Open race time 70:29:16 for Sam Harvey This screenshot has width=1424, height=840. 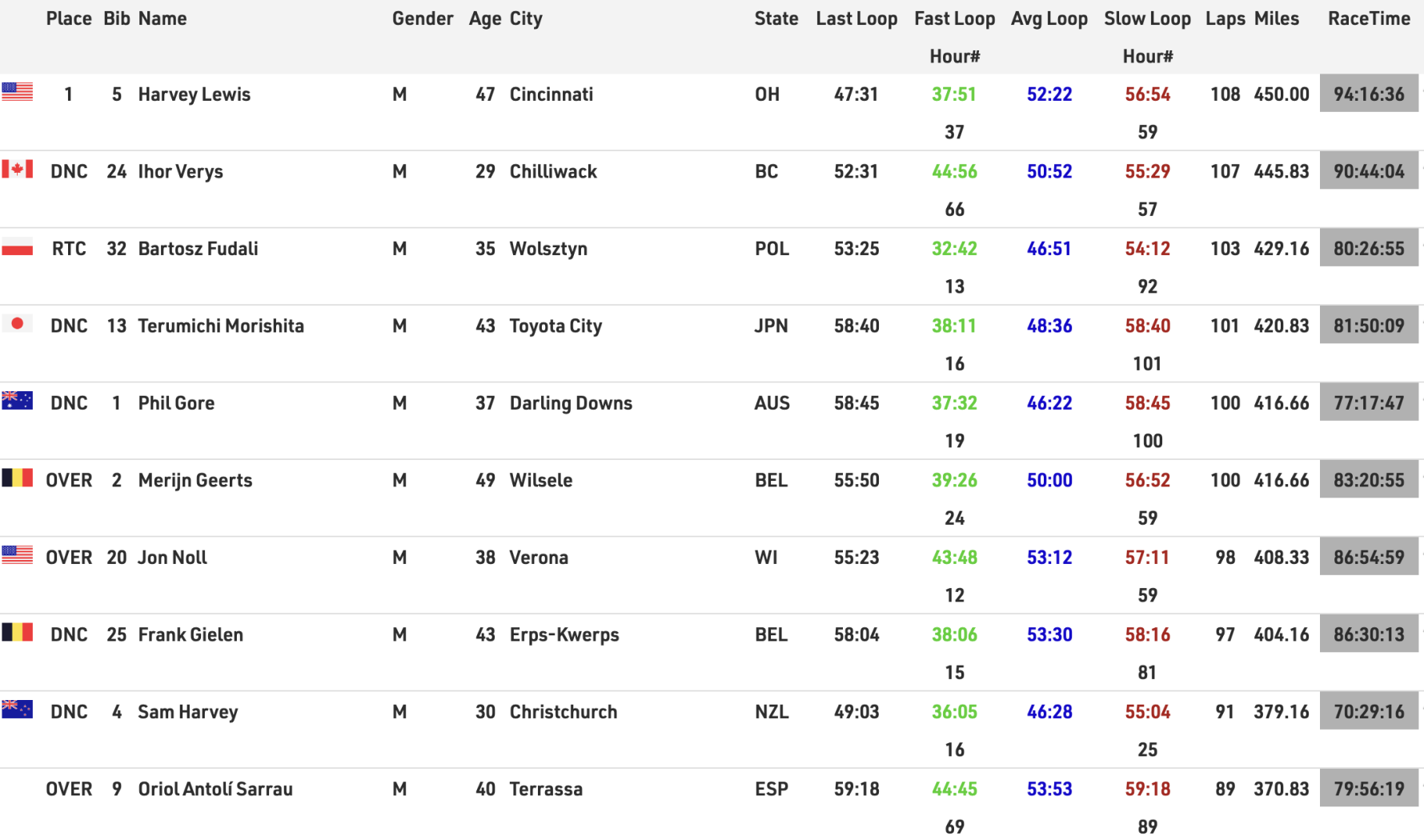pos(1369,711)
